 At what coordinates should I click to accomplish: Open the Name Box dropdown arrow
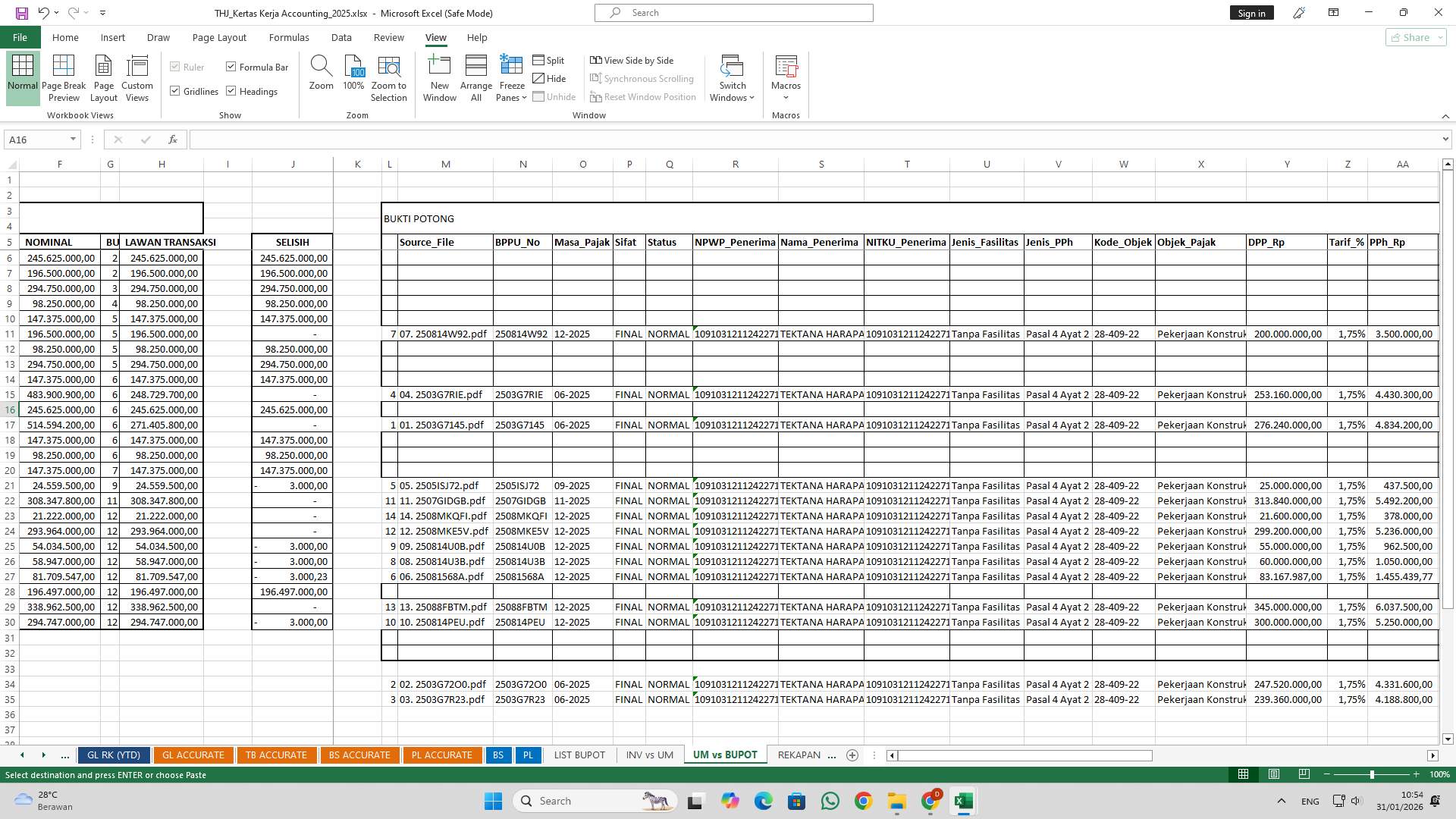72,140
